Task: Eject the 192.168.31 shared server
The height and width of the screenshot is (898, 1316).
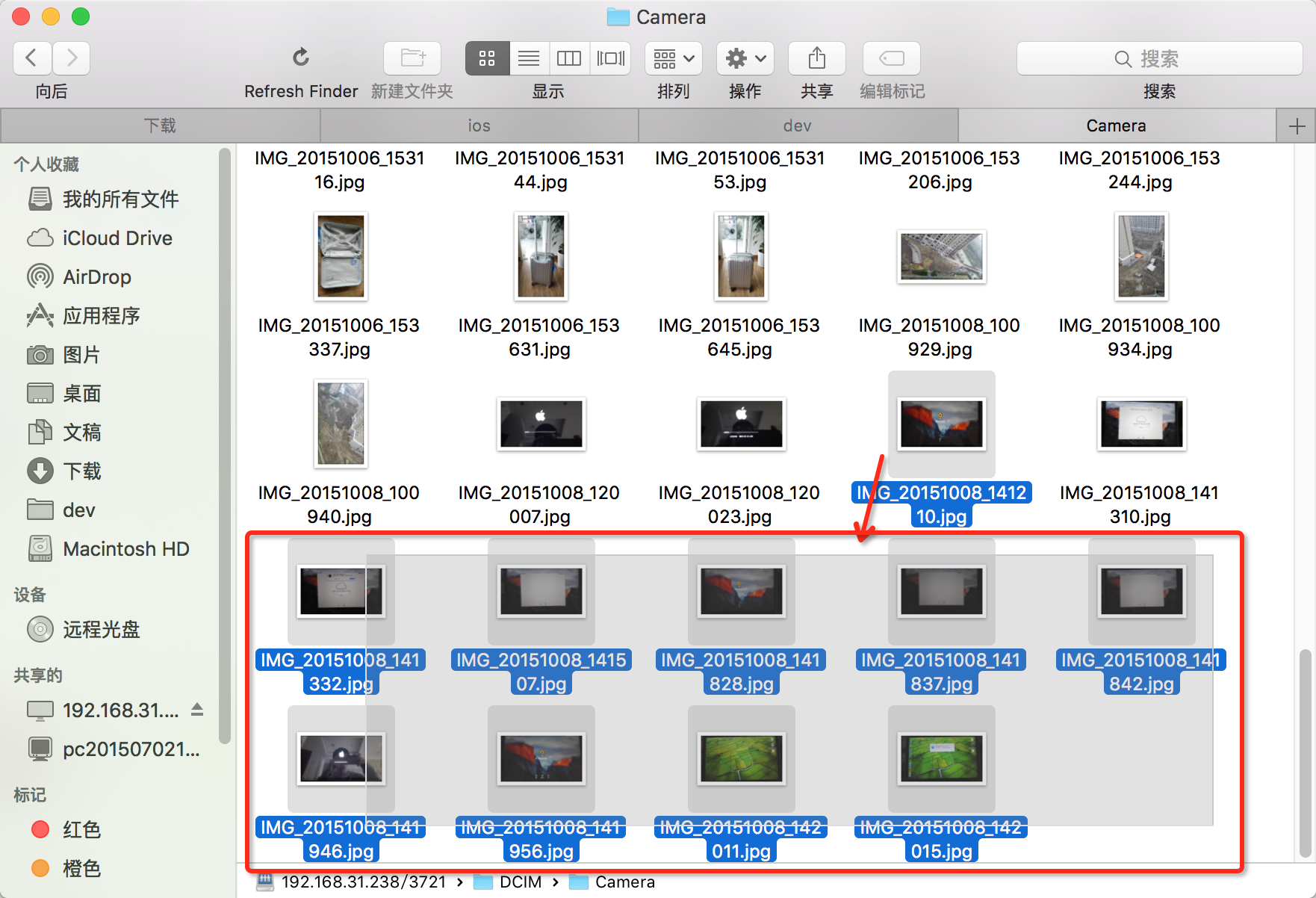Action: click(197, 710)
